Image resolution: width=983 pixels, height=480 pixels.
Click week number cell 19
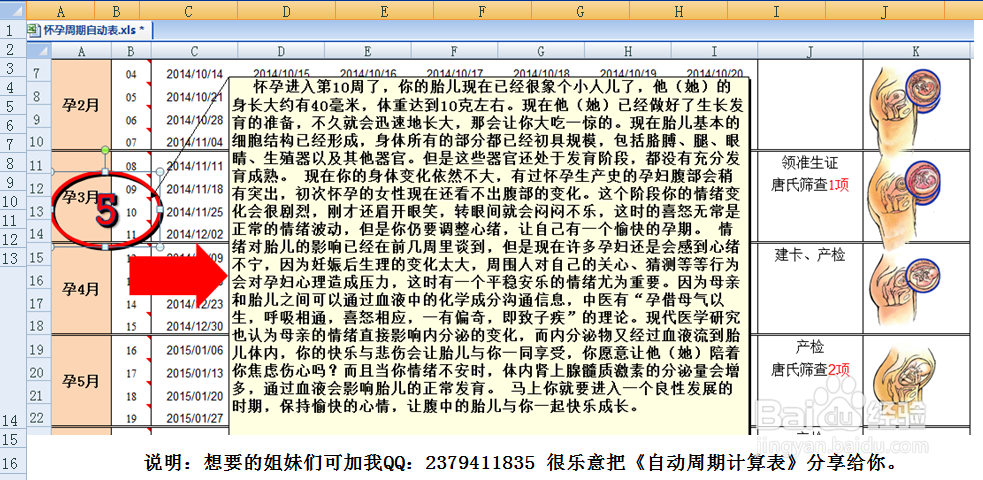pyautogui.click(x=131, y=418)
